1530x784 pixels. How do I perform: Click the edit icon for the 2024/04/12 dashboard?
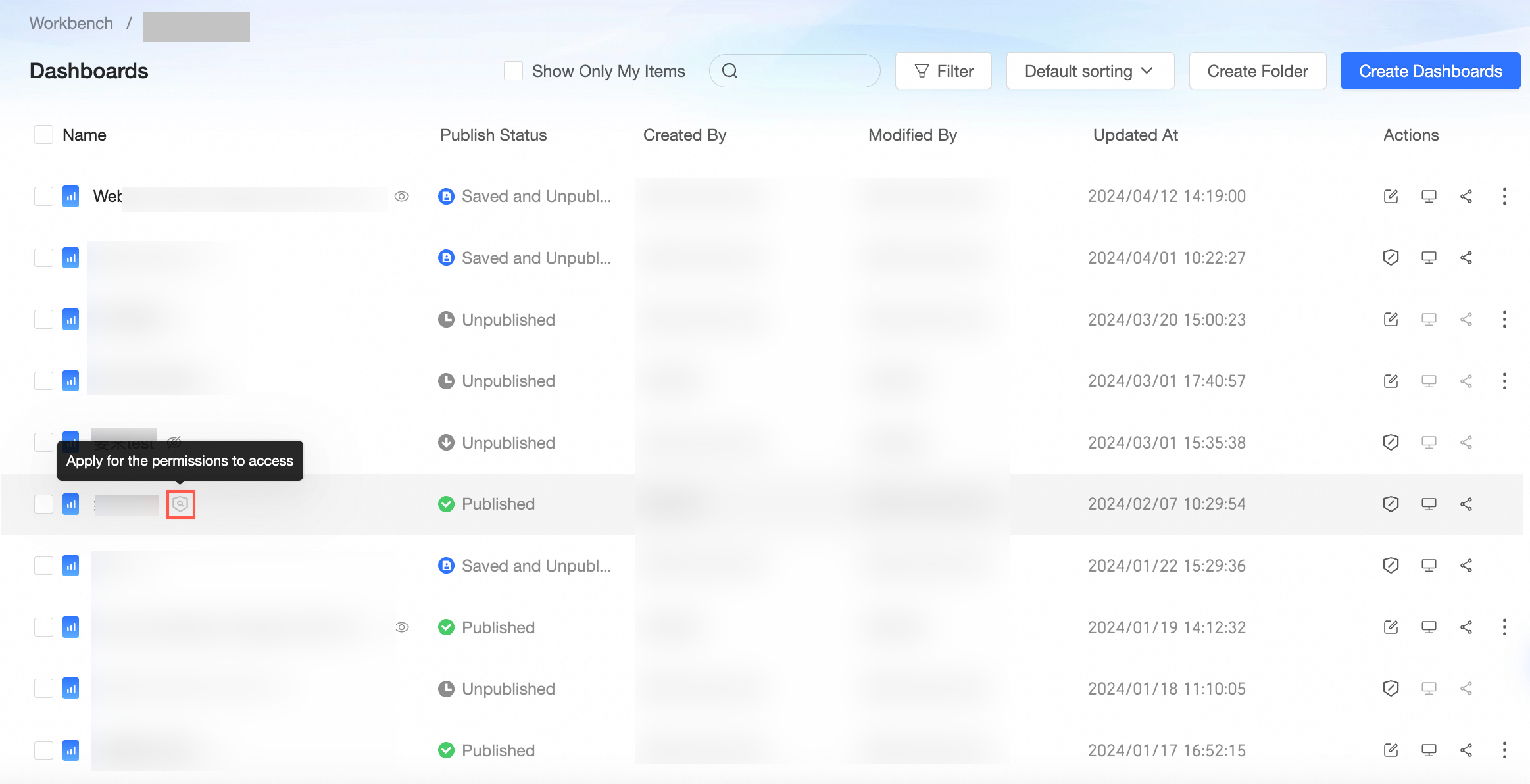coord(1391,196)
